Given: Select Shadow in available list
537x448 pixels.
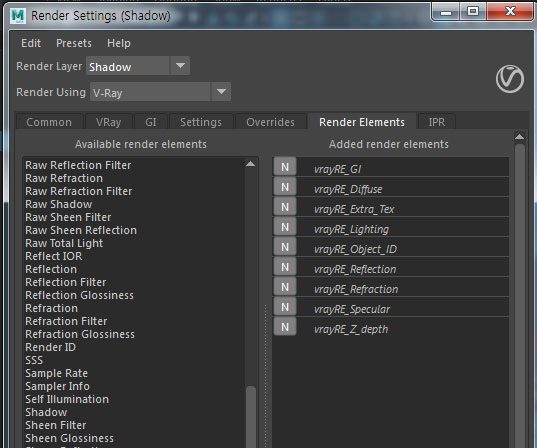Looking at the screenshot, I should tap(46, 412).
